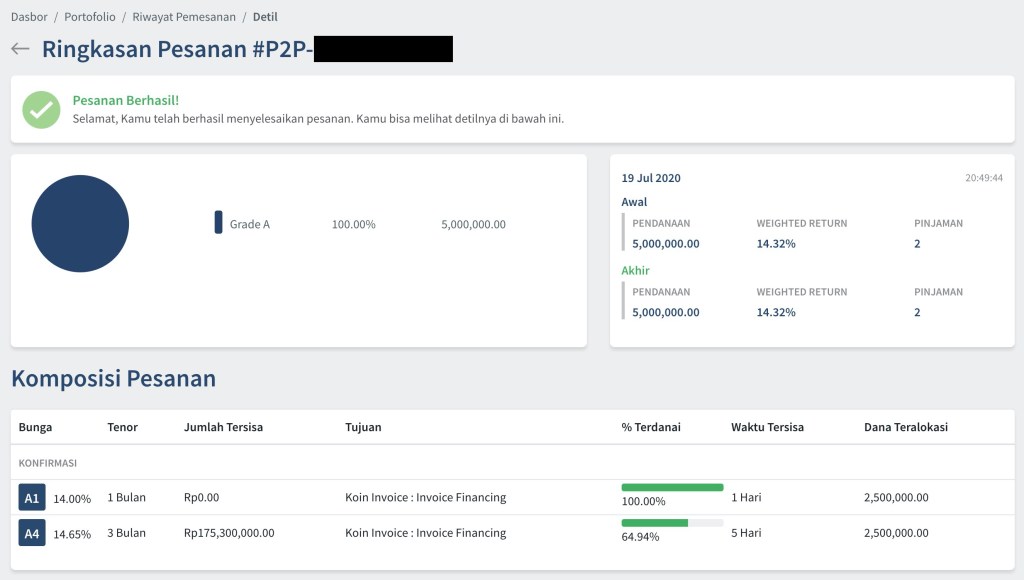Open Dasbor breadcrumb link
This screenshot has width=1024, height=580.
[29, 17]
